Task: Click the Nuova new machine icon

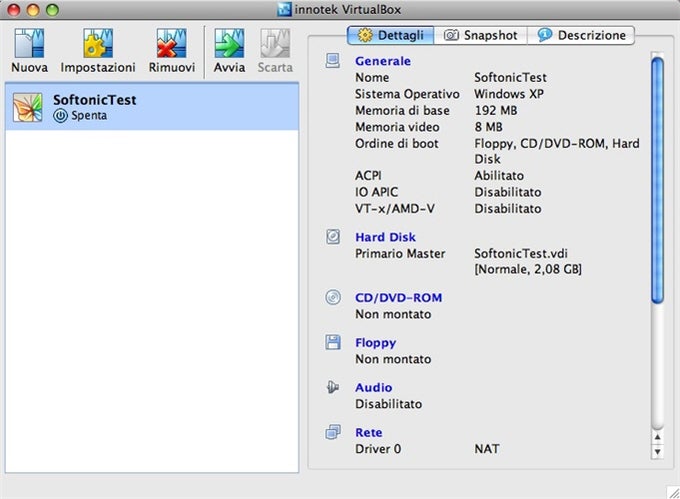Action: (x=29, y=43)
